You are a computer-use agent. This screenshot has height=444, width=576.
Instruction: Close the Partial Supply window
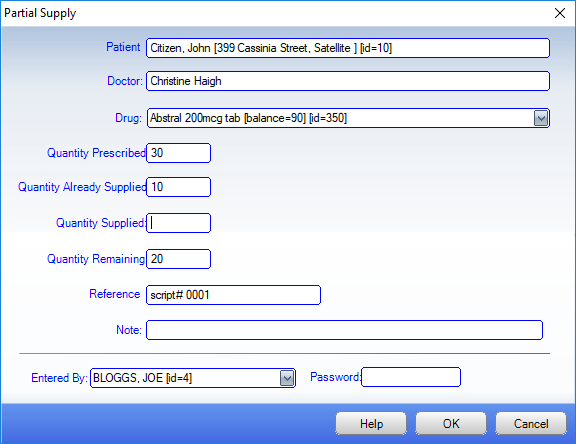pyautogui.click(x=559, y=13)
